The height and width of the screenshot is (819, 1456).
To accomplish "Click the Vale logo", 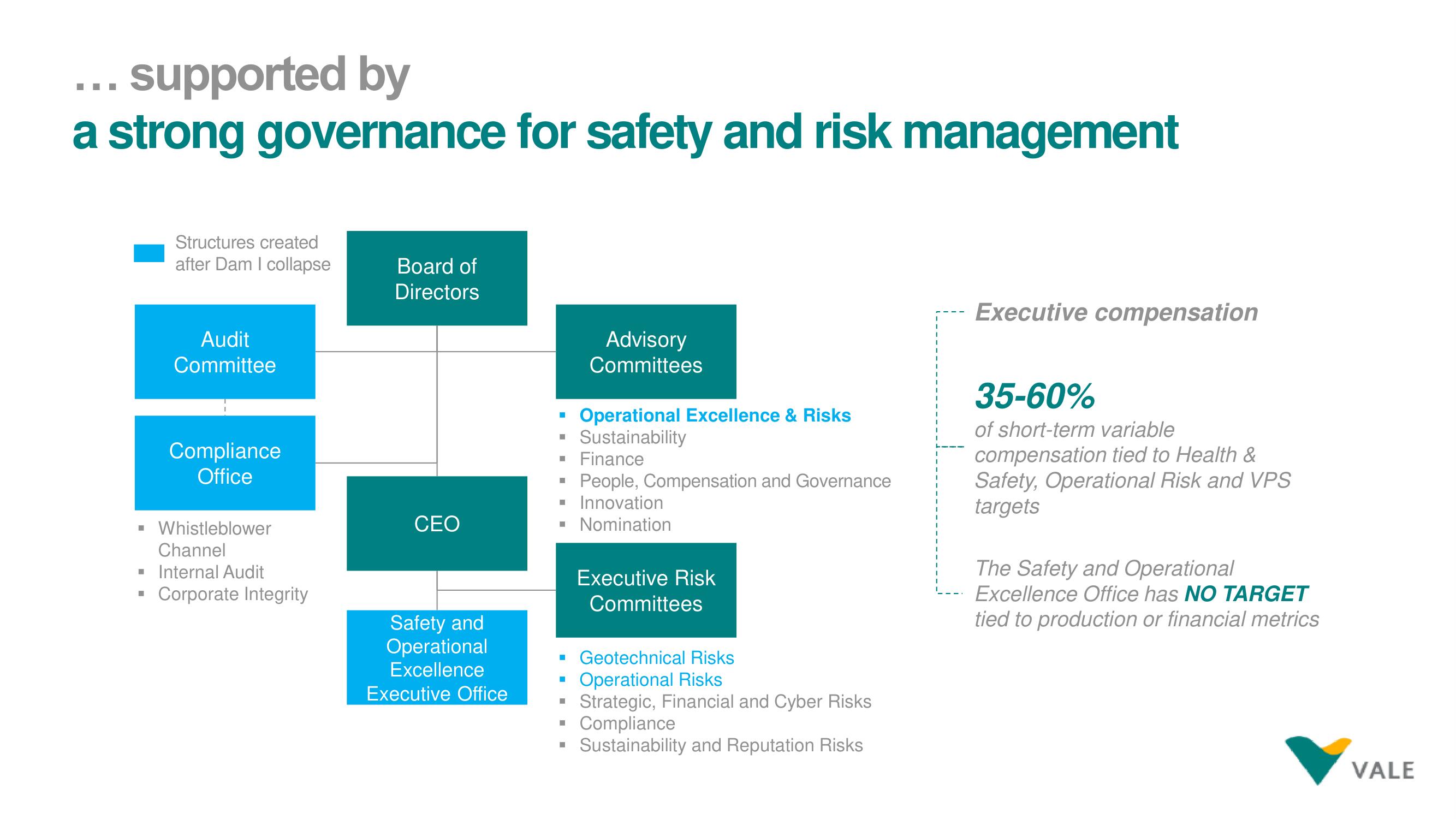I will coord(1348,760).
